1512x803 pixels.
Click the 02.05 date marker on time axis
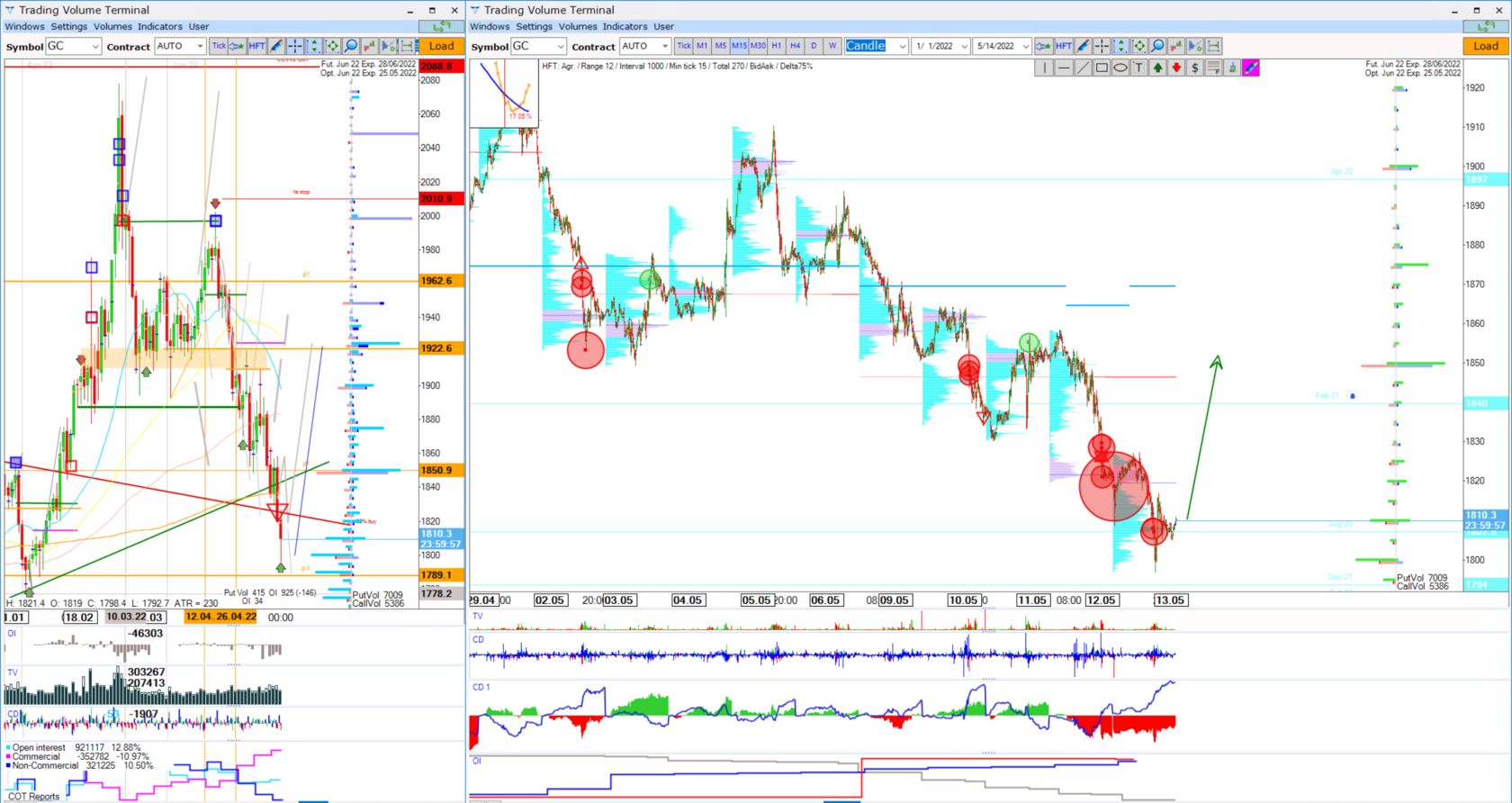coord(550,600)
